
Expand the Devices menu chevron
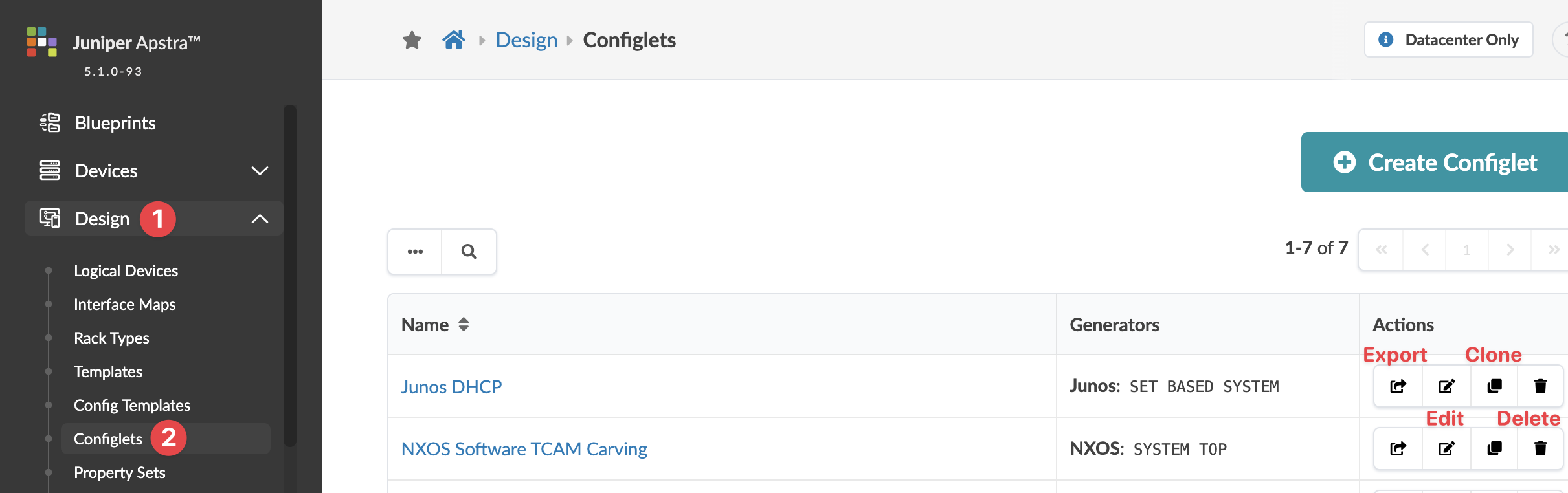(x=260, y=171)
